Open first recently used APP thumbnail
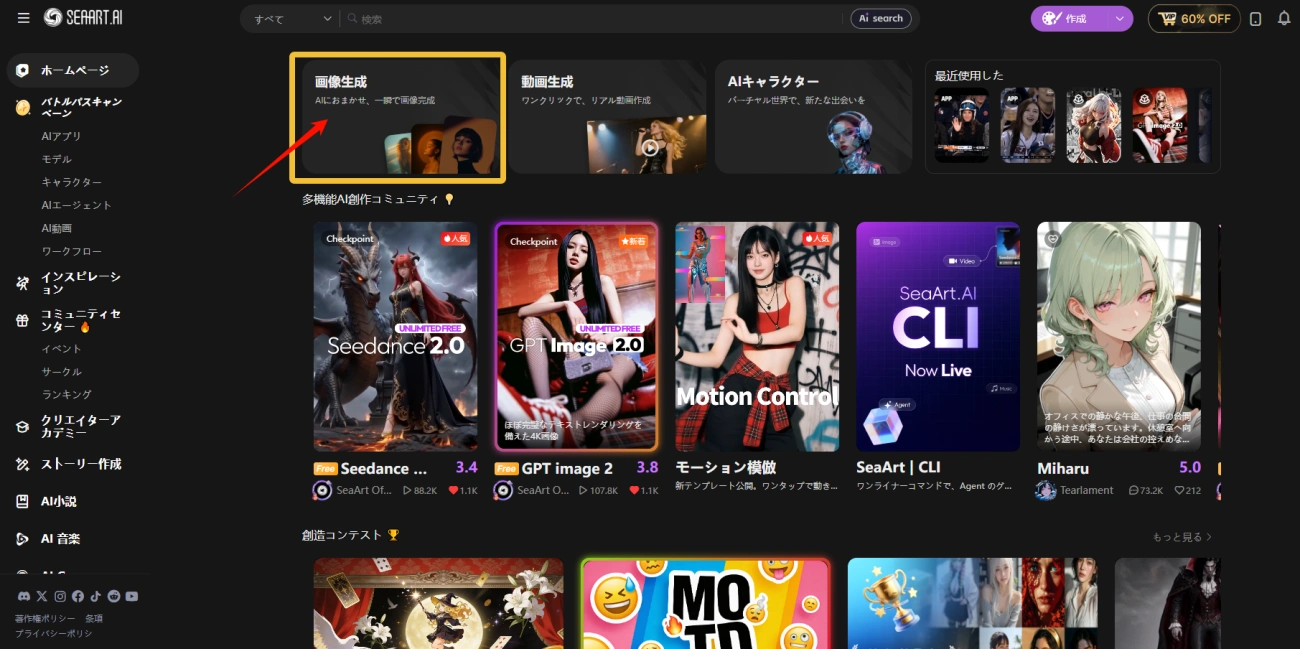 pyautogui.click(x=962, y=126)
